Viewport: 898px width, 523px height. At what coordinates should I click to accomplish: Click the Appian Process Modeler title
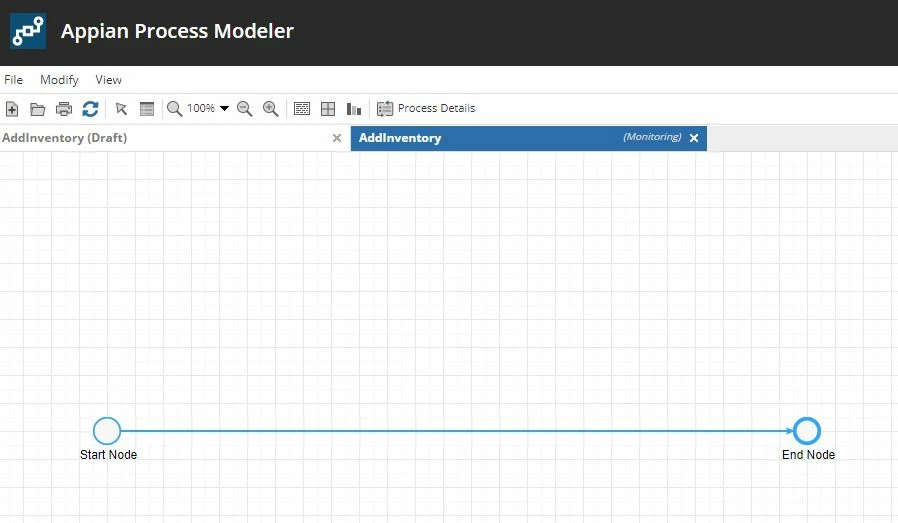[177, 31]
